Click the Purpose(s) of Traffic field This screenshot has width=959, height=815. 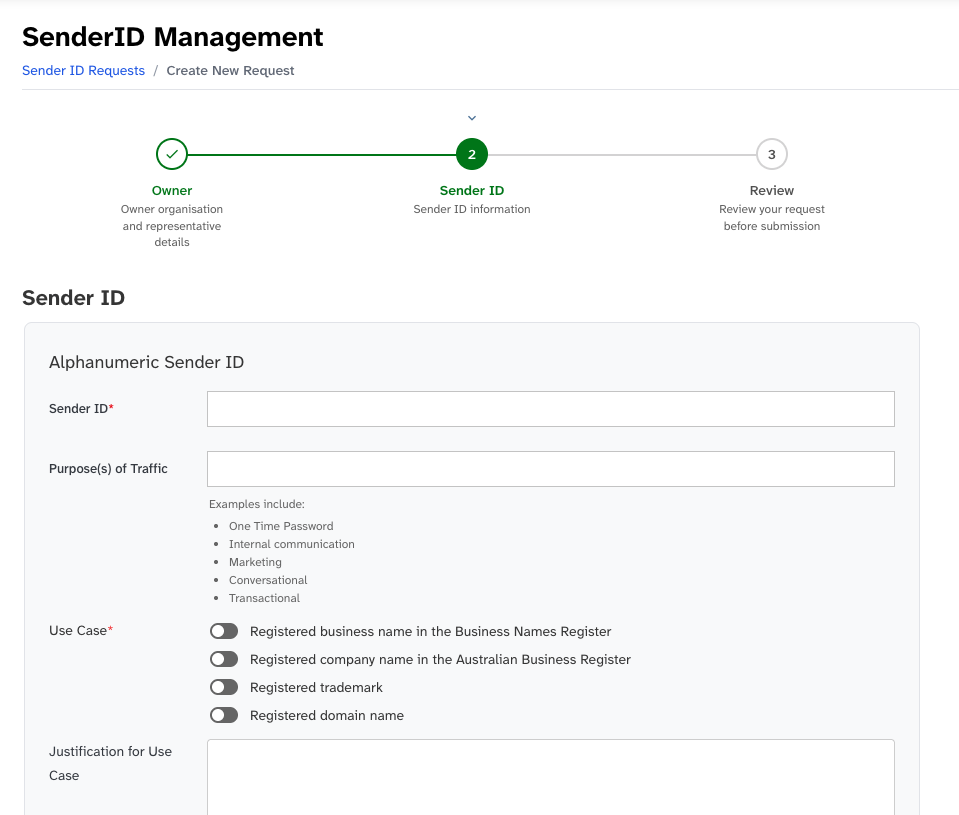(x=550, y=468)
